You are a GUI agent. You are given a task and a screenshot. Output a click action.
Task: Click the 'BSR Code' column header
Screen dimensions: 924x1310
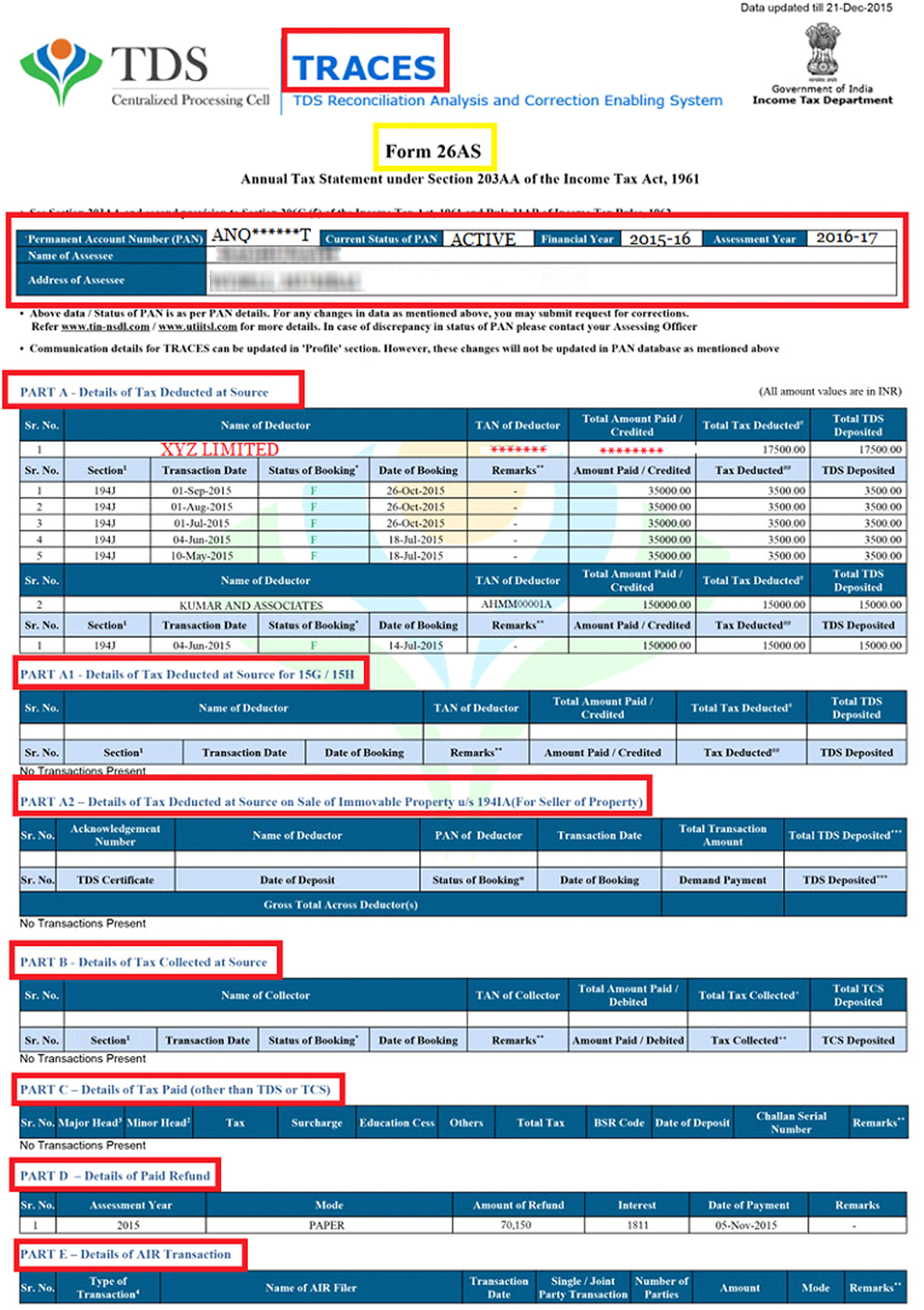tap(619, 1123)
